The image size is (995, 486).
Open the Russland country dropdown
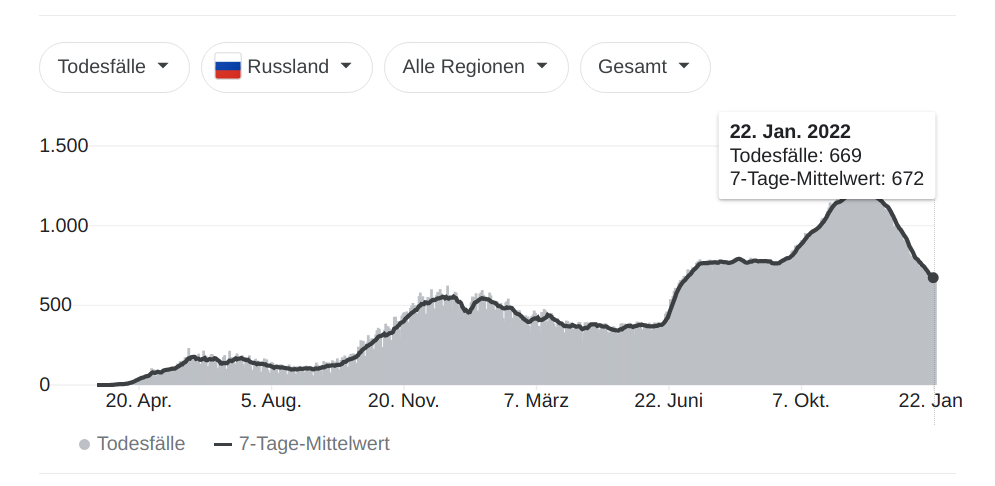(x=286, y=68)
